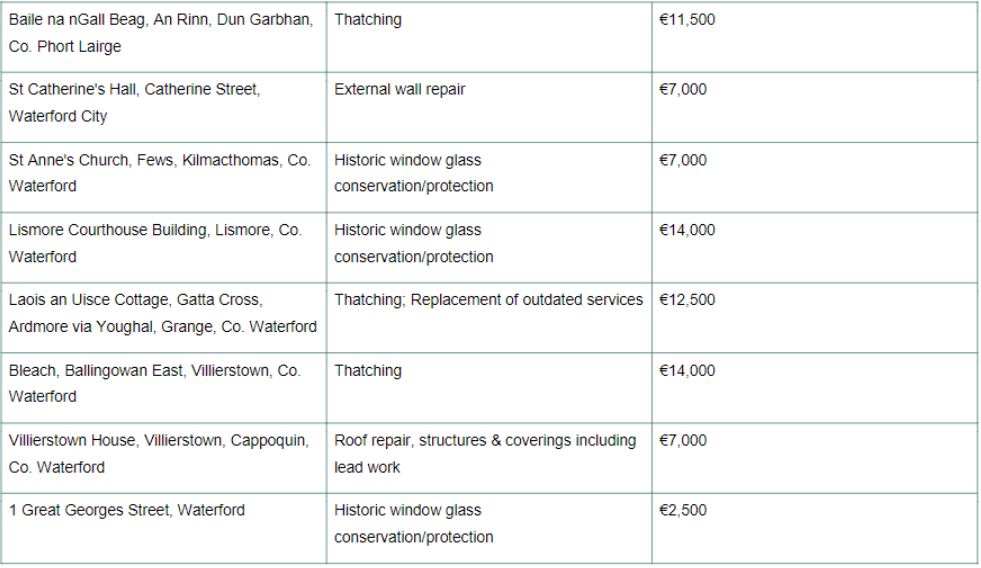Screen dimensions: 981x568
Task: Click the Baile na nGall Beag address cell
Action: [x=160, y=34]
